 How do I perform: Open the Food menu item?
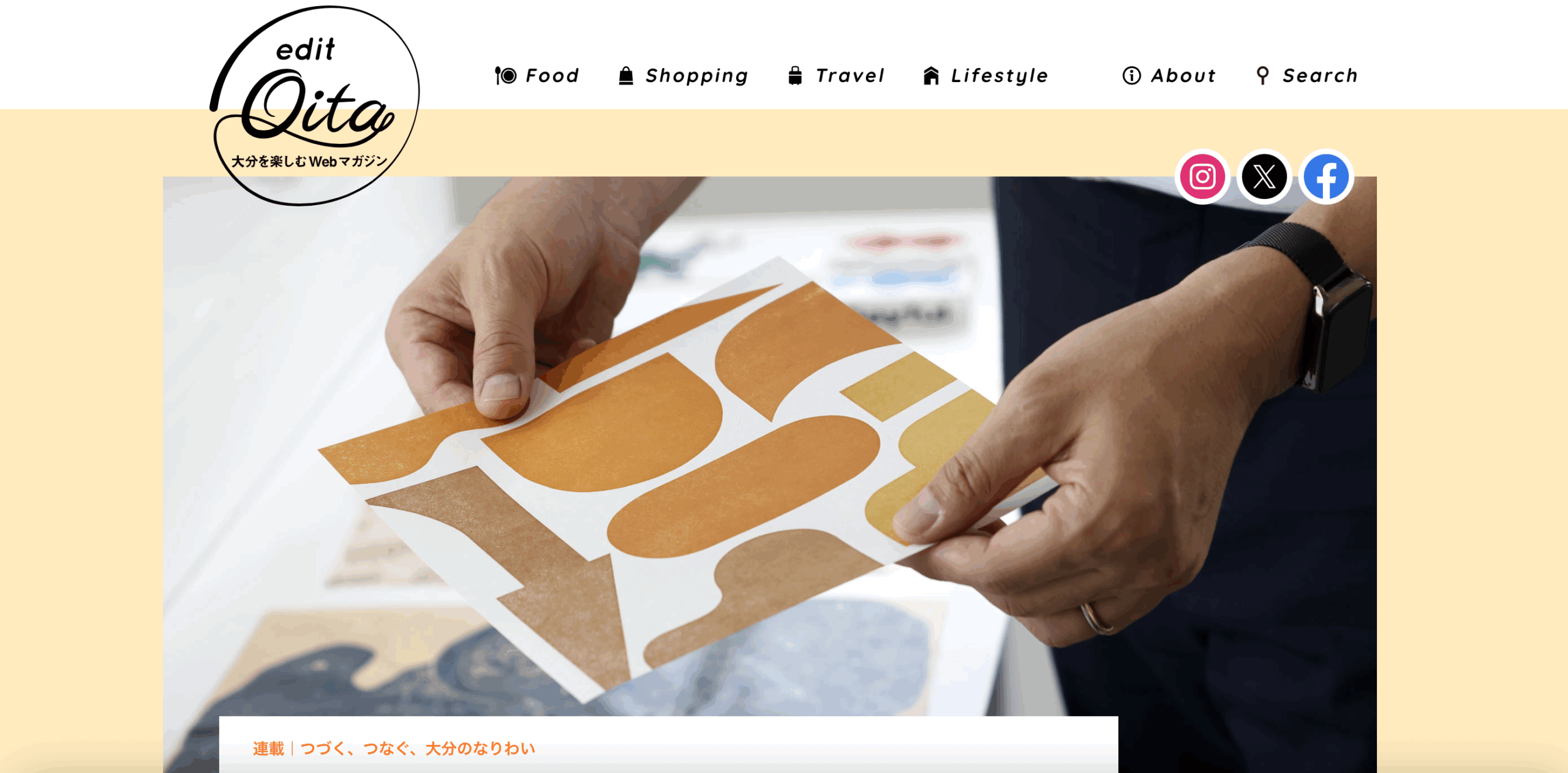pyautogui.click(x=552, y=75)
